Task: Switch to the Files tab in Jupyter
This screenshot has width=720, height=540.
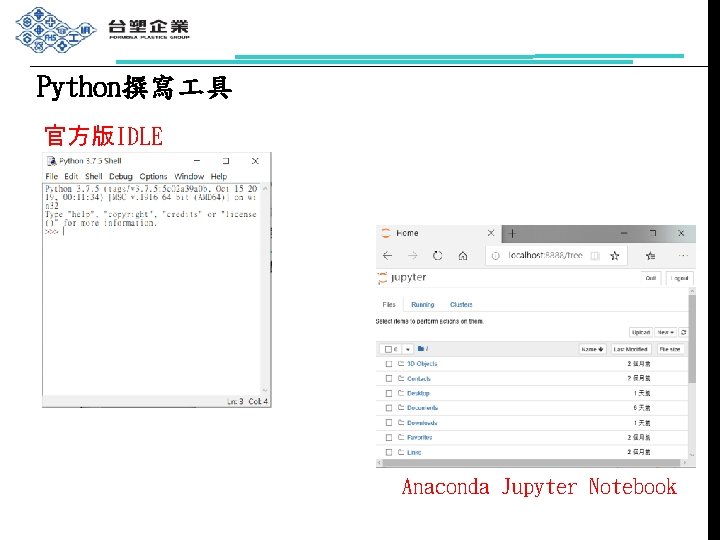Action: 389,304
